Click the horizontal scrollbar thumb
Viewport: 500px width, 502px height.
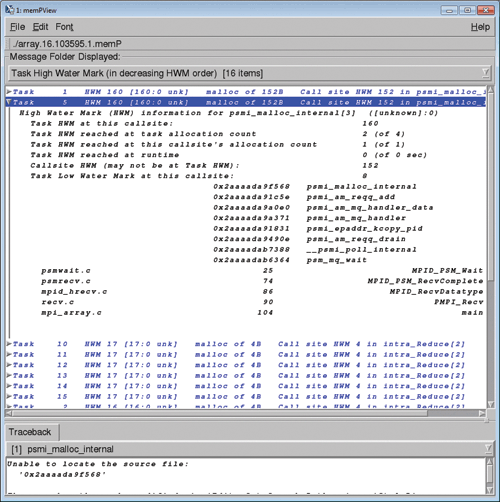(220, 413)
